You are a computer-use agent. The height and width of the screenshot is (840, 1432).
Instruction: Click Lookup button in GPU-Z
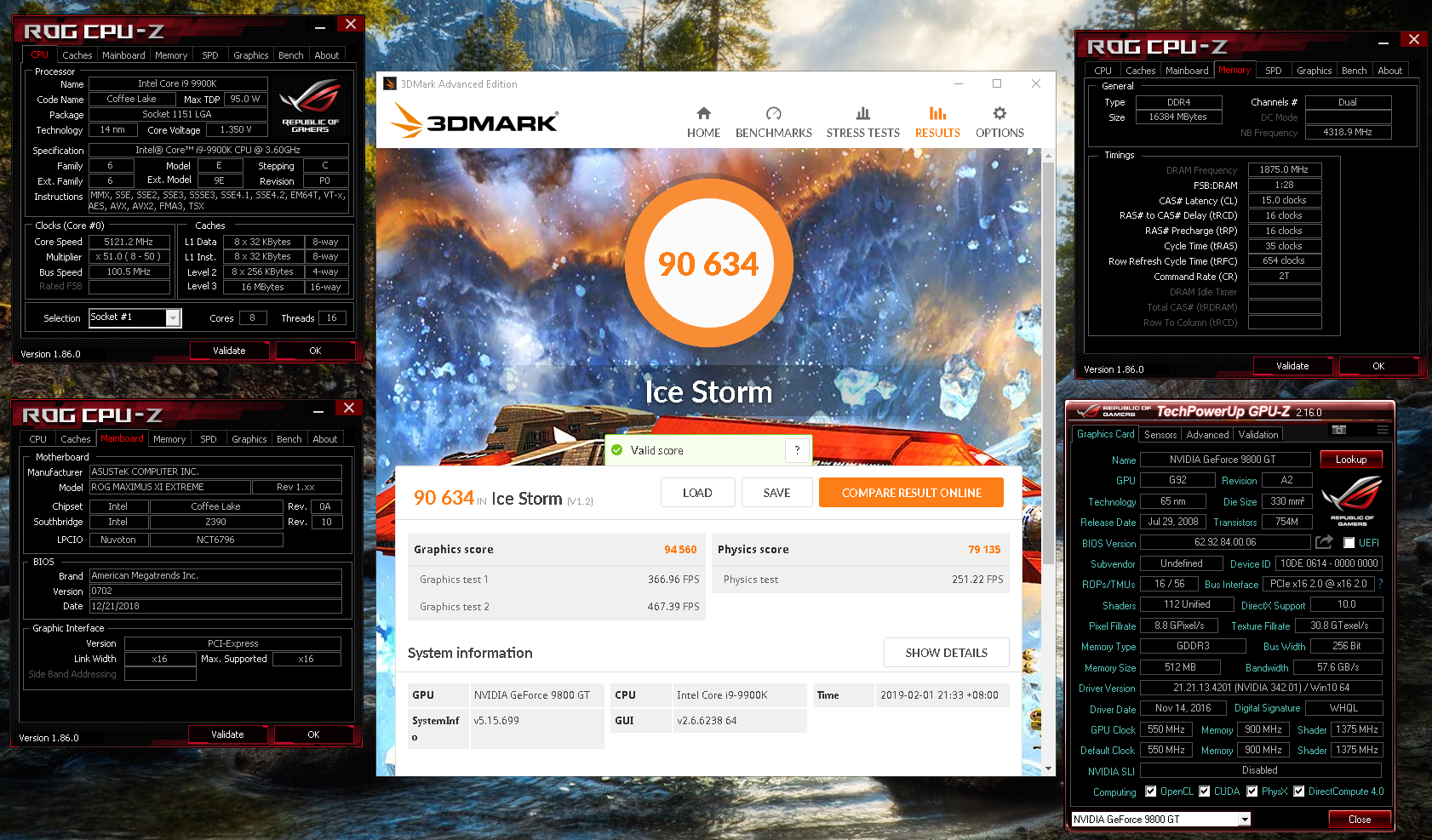coord(1351,460)
